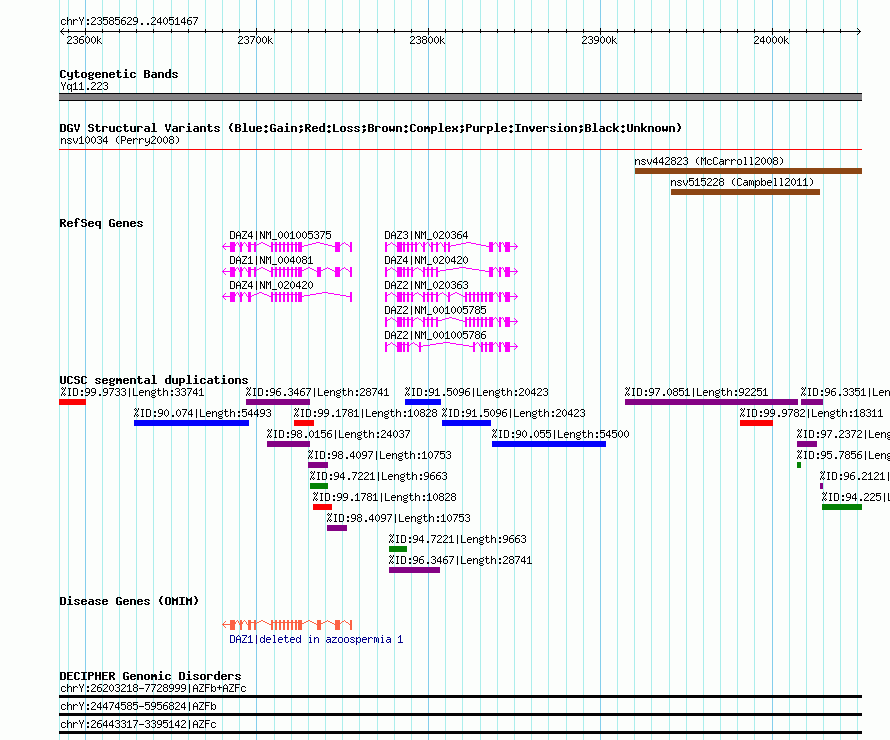Select the DAZ2|NM_020363 gene label
This screenshot has height=740, width=890.
tap(426, 285)
